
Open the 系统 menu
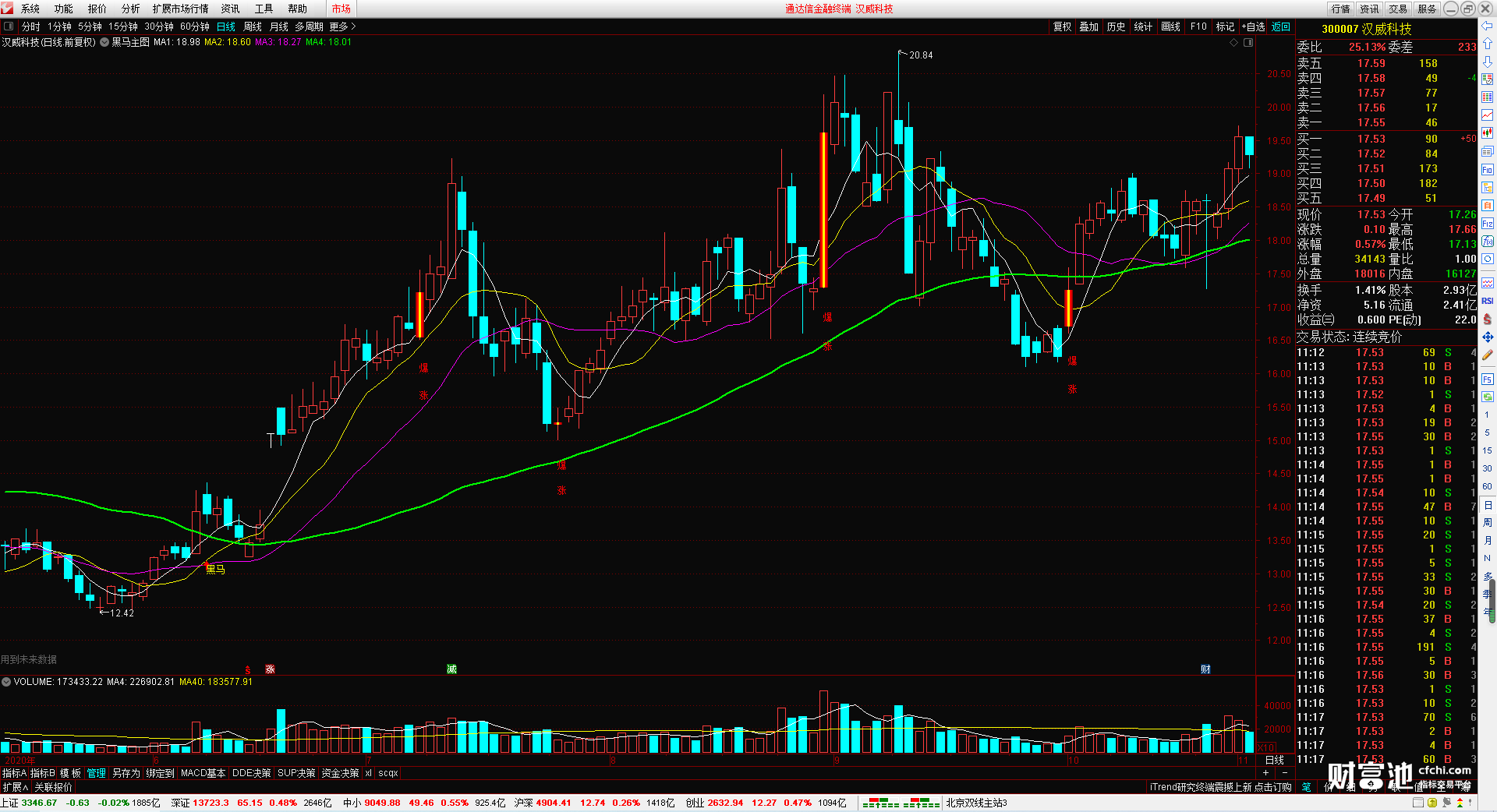30,9
